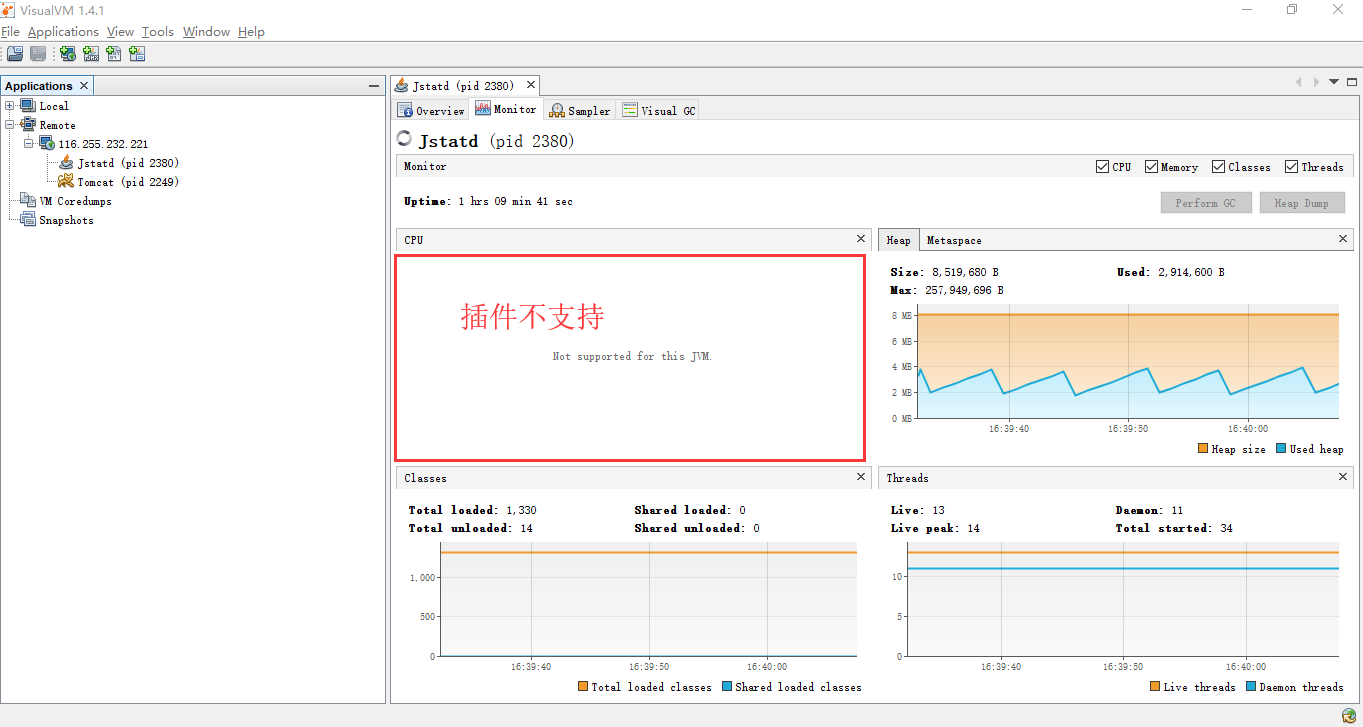Click the VisualVM logo in title bar
Screen dimensions: 1363x727
tap(8, 9)
